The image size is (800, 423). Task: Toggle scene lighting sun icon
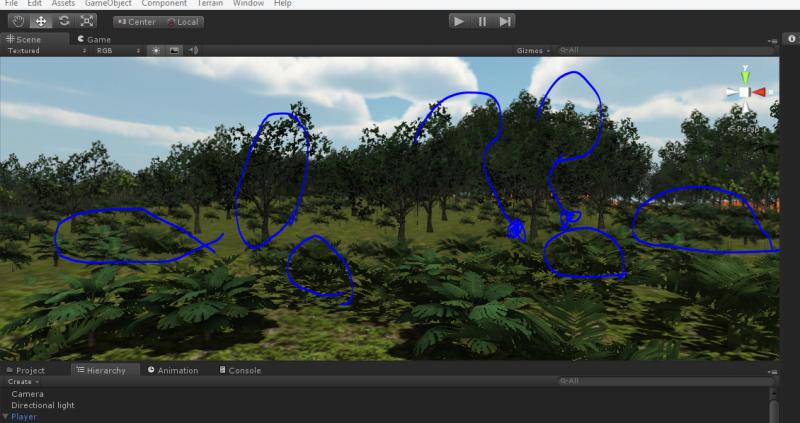(156, 51)
